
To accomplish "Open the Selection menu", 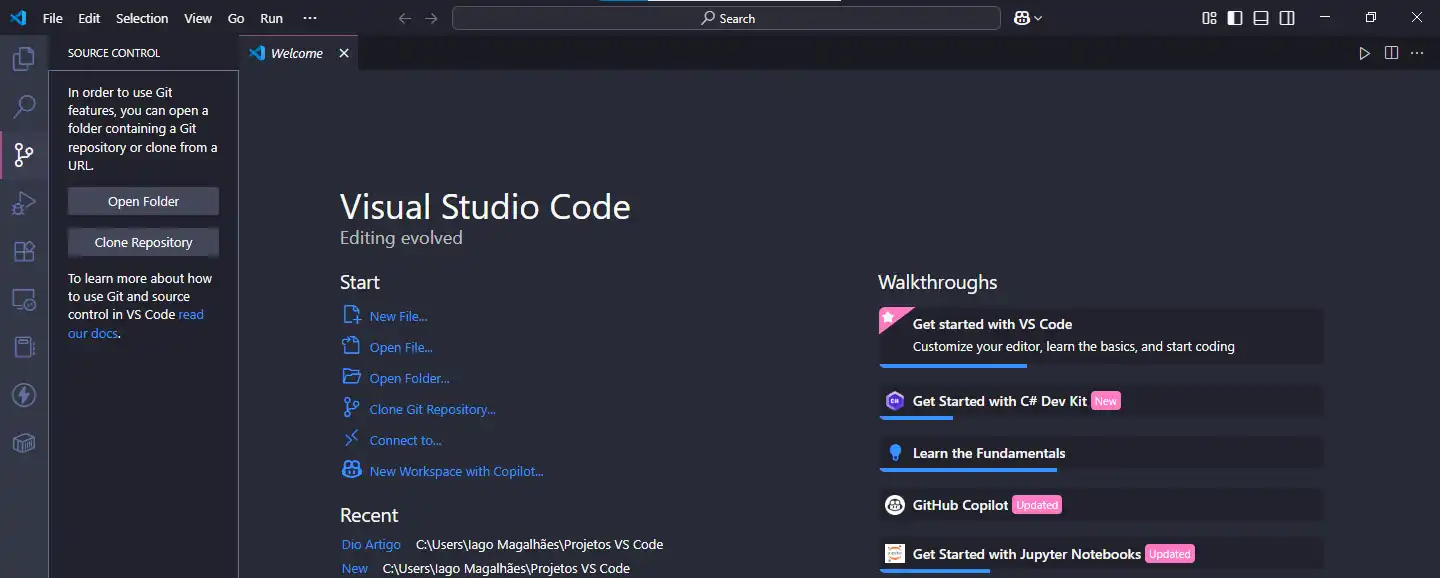I will (142, 18).
